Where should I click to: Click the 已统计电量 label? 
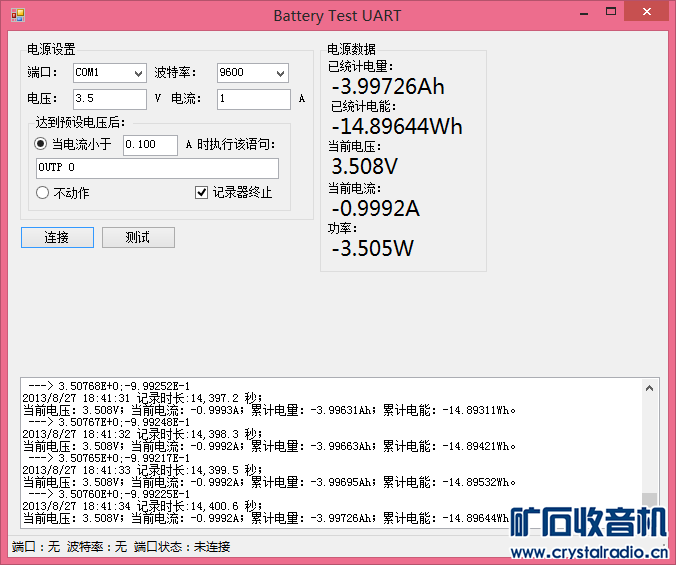361,66
